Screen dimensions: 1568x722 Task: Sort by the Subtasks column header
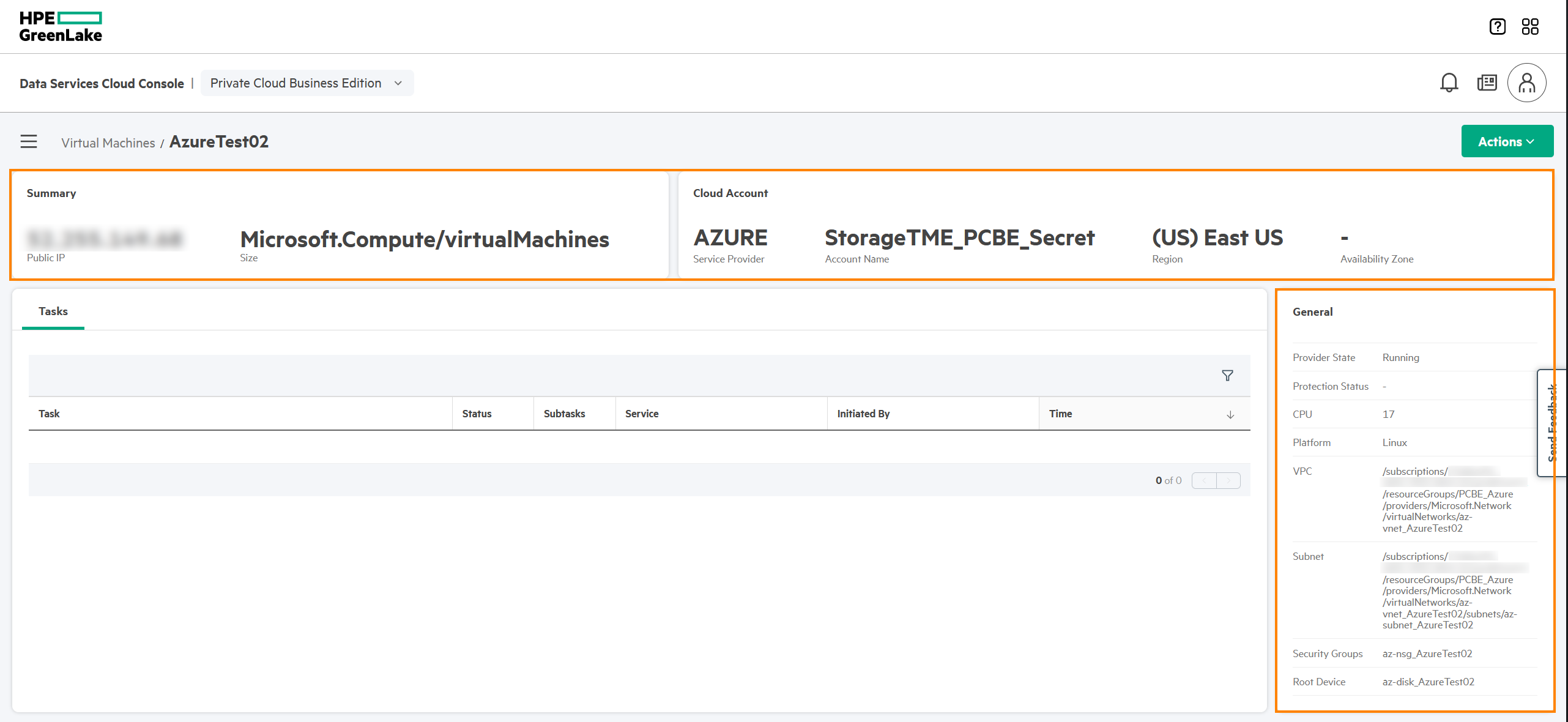(x=574, y=414)
